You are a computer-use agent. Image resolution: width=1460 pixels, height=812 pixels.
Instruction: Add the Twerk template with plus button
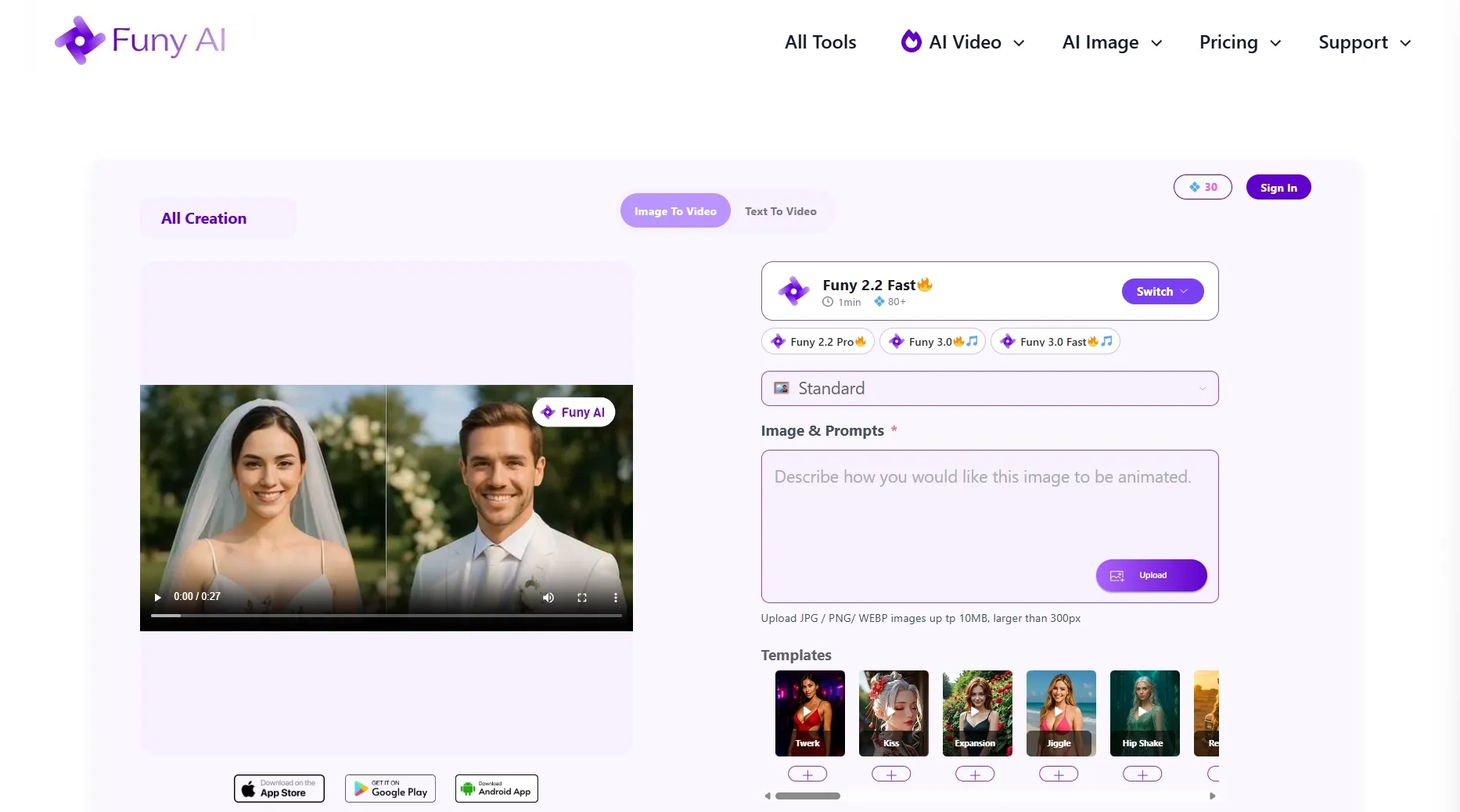[807, 774]
